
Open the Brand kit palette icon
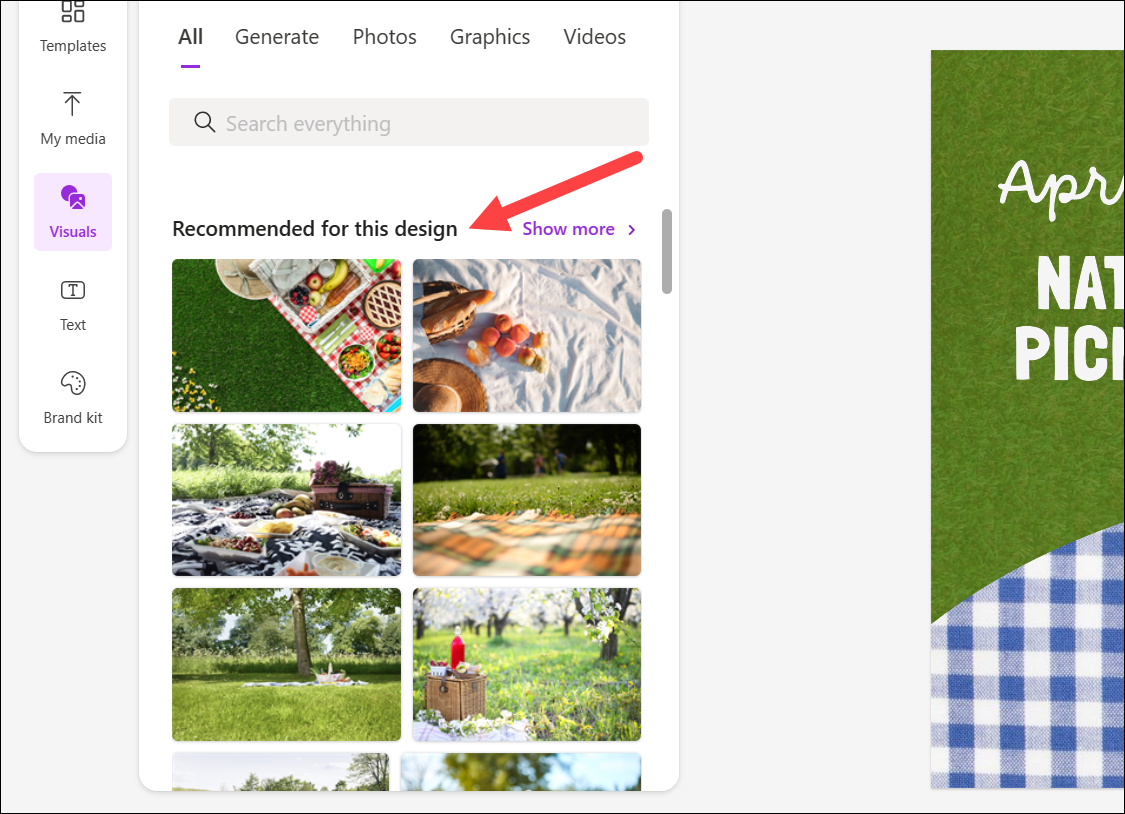tap(73, 383)
